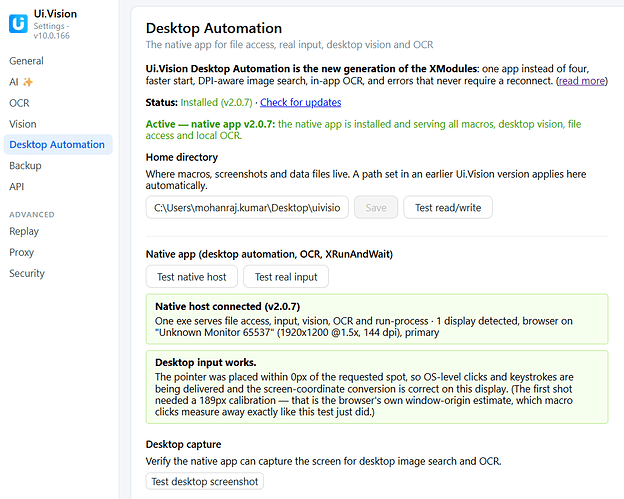
Task: Click the 'Desktop capture' heading
Action: 183,444
